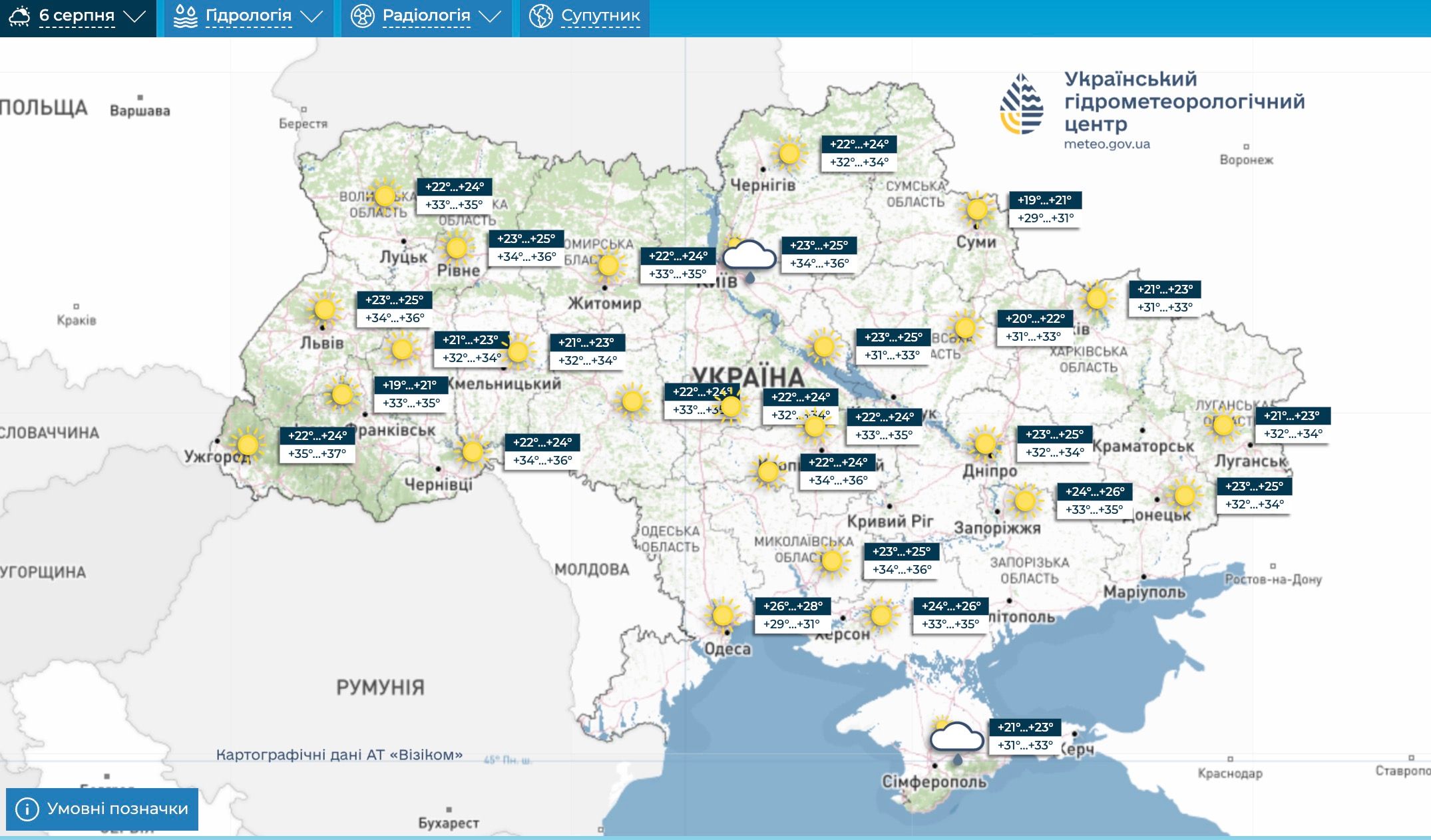Click the Кривий Ріг city label
1431x840 pixels.
[x=890, y=521]
